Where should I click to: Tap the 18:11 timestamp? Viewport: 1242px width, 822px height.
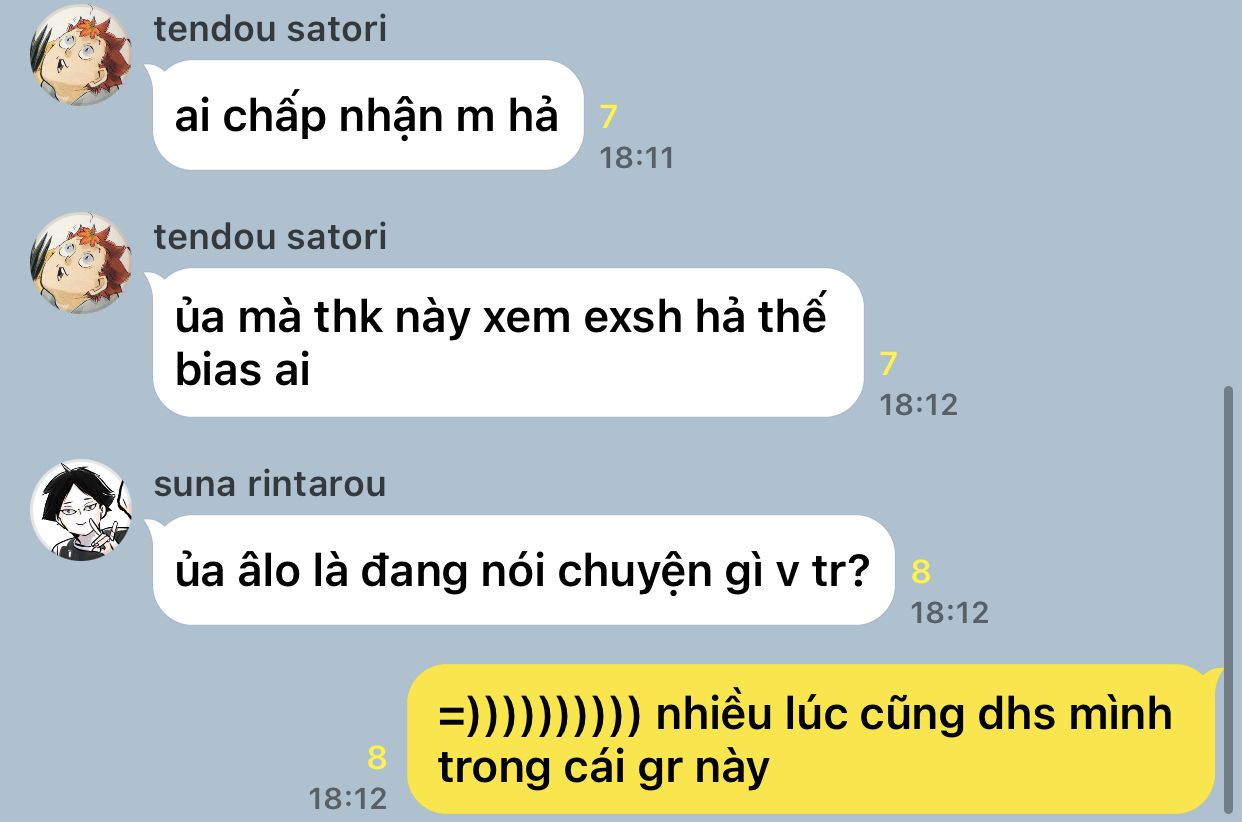637,158
